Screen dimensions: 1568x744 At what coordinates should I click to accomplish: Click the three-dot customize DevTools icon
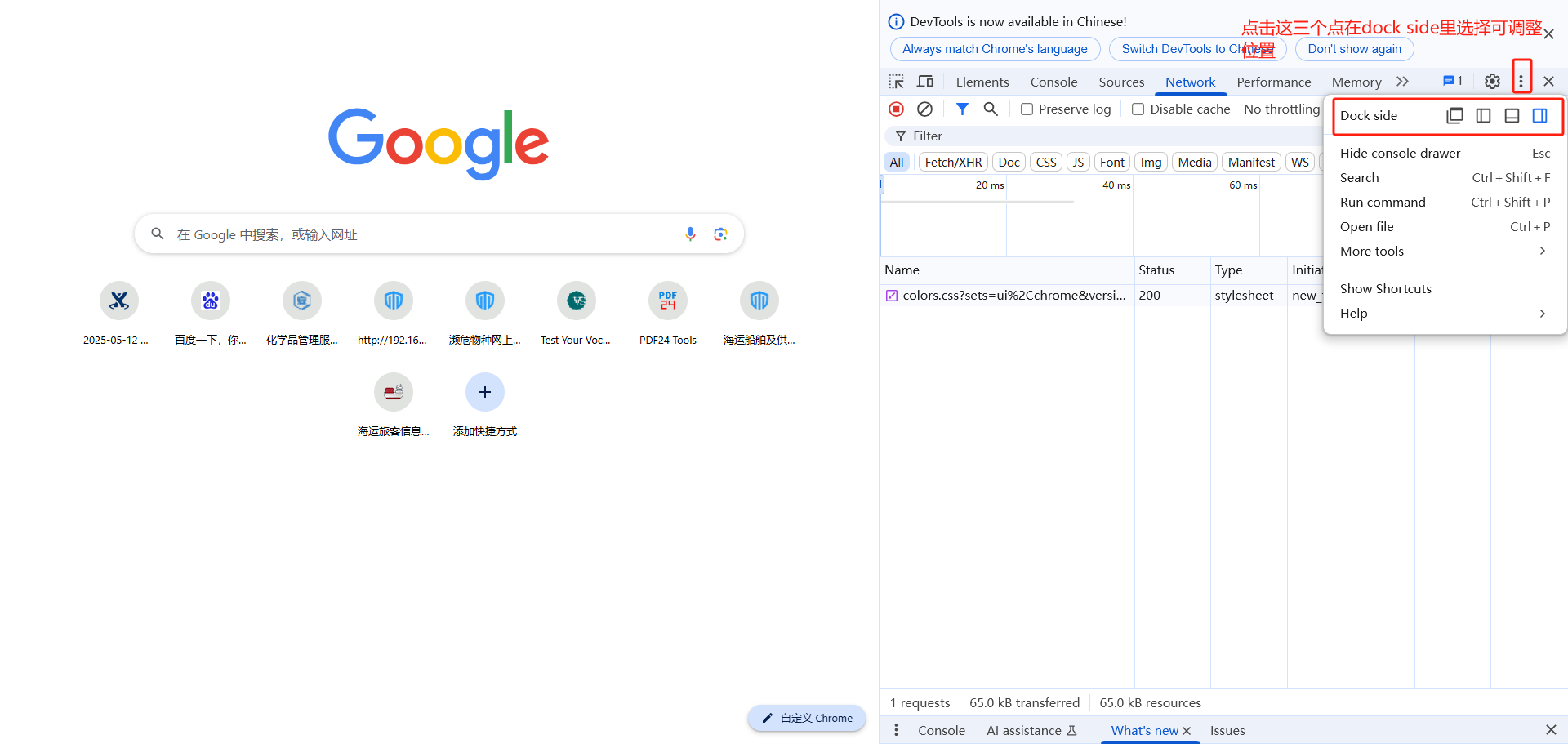click(x=1521, y=81)
